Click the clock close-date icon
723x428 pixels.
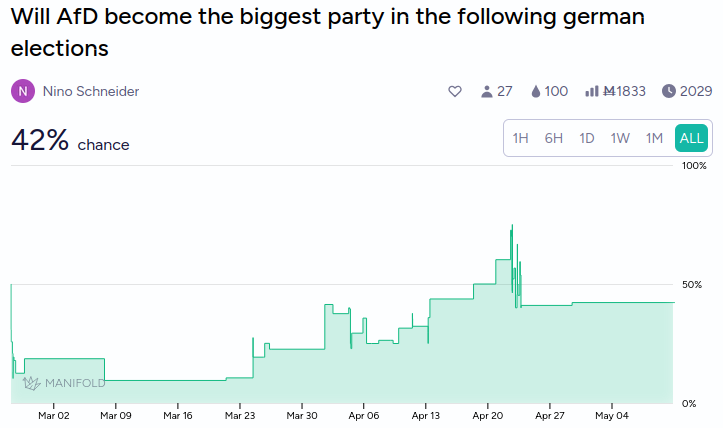(669, 91)
